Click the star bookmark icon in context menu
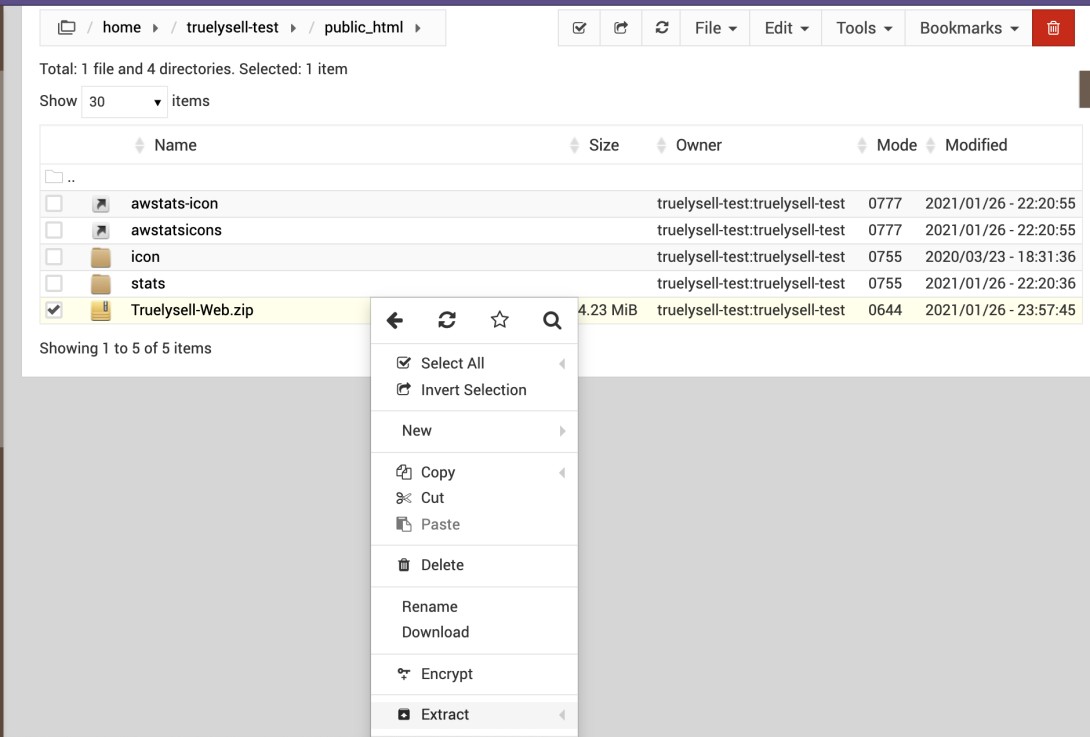This screenshot has height=737, width=1090. [x=500, y=320]
